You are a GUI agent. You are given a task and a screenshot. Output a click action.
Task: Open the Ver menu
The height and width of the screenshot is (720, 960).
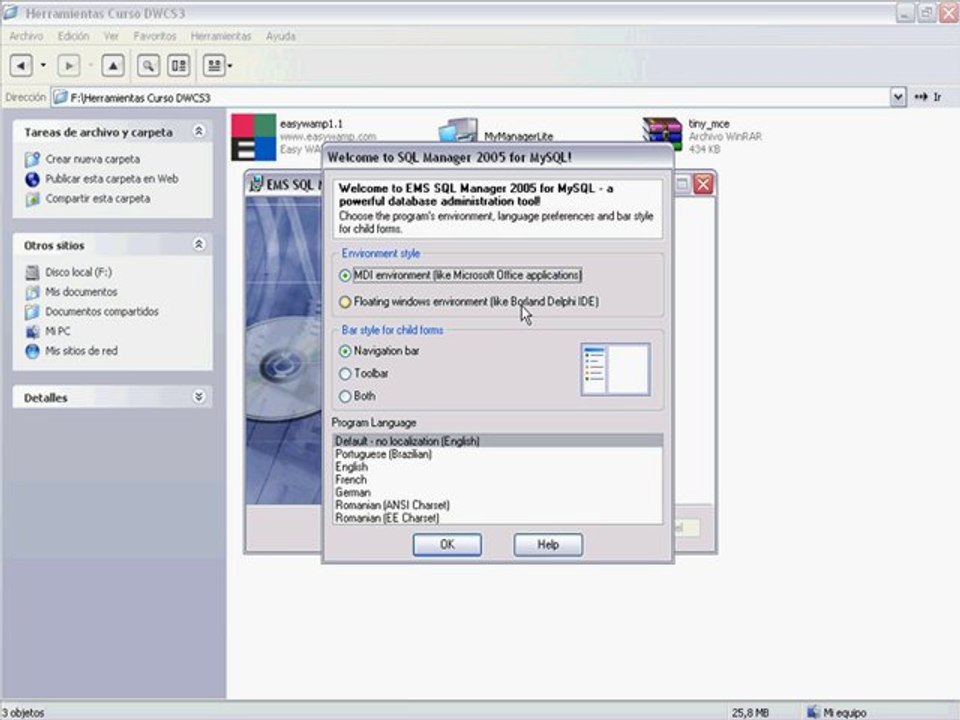111,36
